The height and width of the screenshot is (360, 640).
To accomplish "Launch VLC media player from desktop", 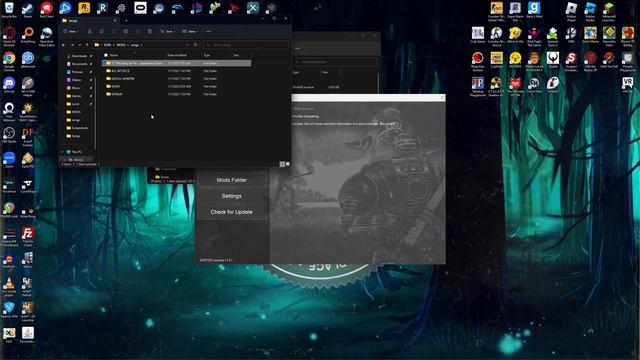I will point(9,286).
